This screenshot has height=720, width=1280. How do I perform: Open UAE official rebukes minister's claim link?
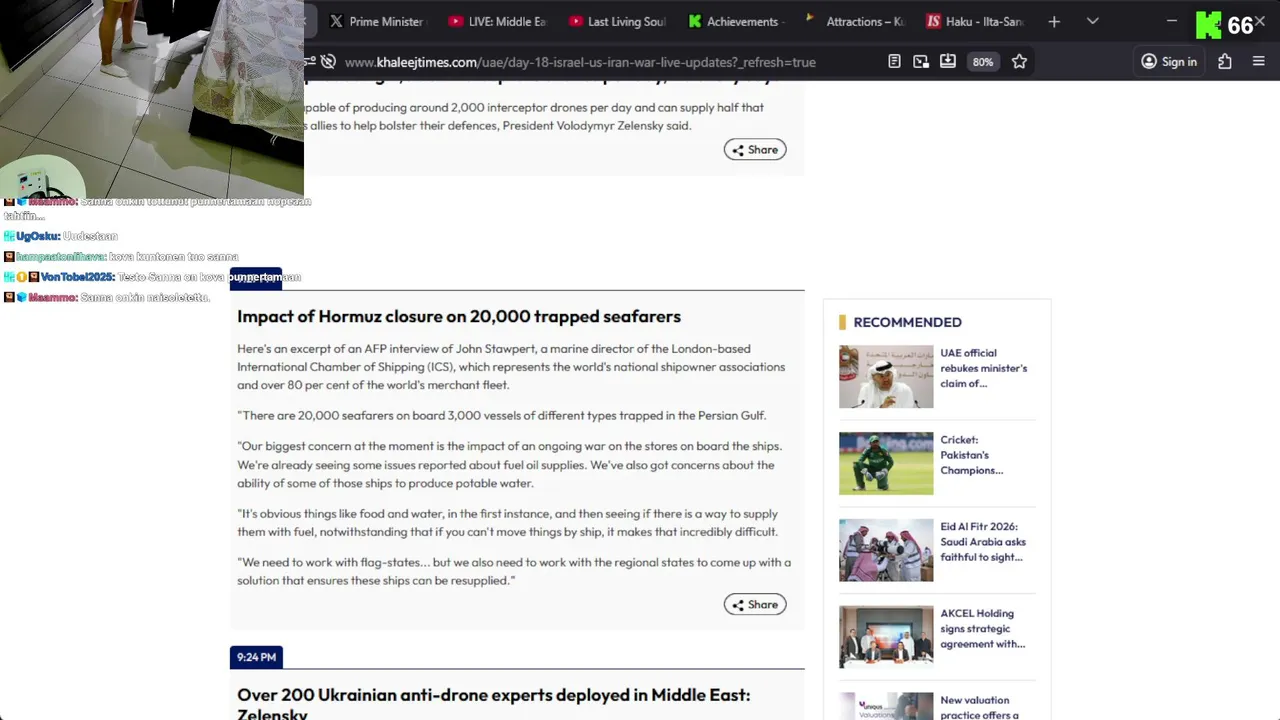pyautogui.click(x=983, y=368)
